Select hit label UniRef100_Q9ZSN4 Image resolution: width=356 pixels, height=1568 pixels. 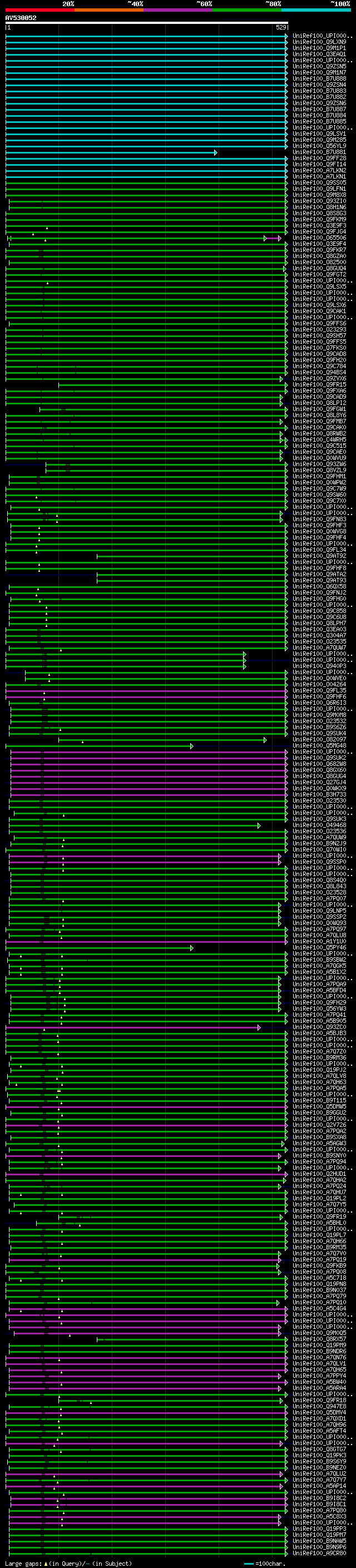point(319,85)
